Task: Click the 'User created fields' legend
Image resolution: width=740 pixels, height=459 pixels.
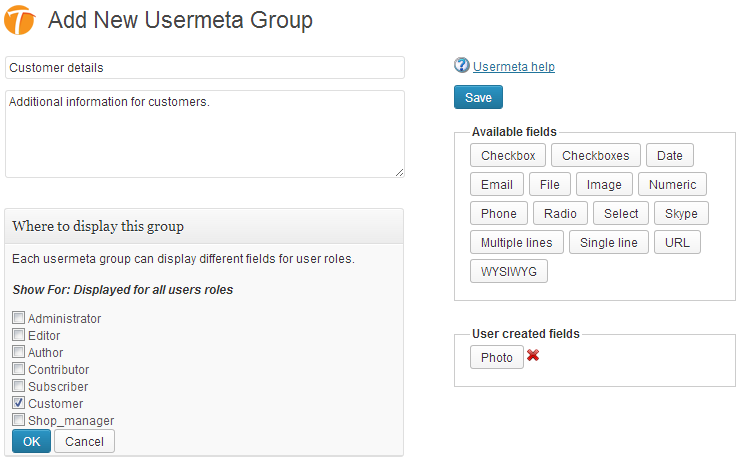Action: 525,334
